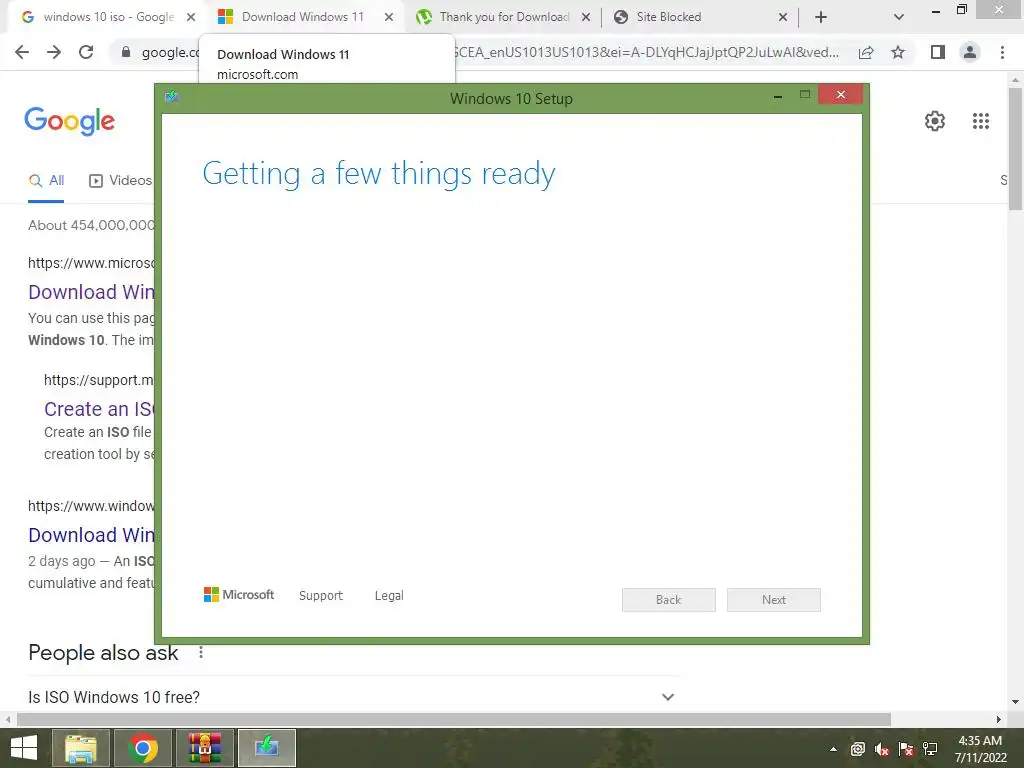Click Microsoft logo in Setup window
This screenshot has height=768, width=1024.
tap(239, 594)
